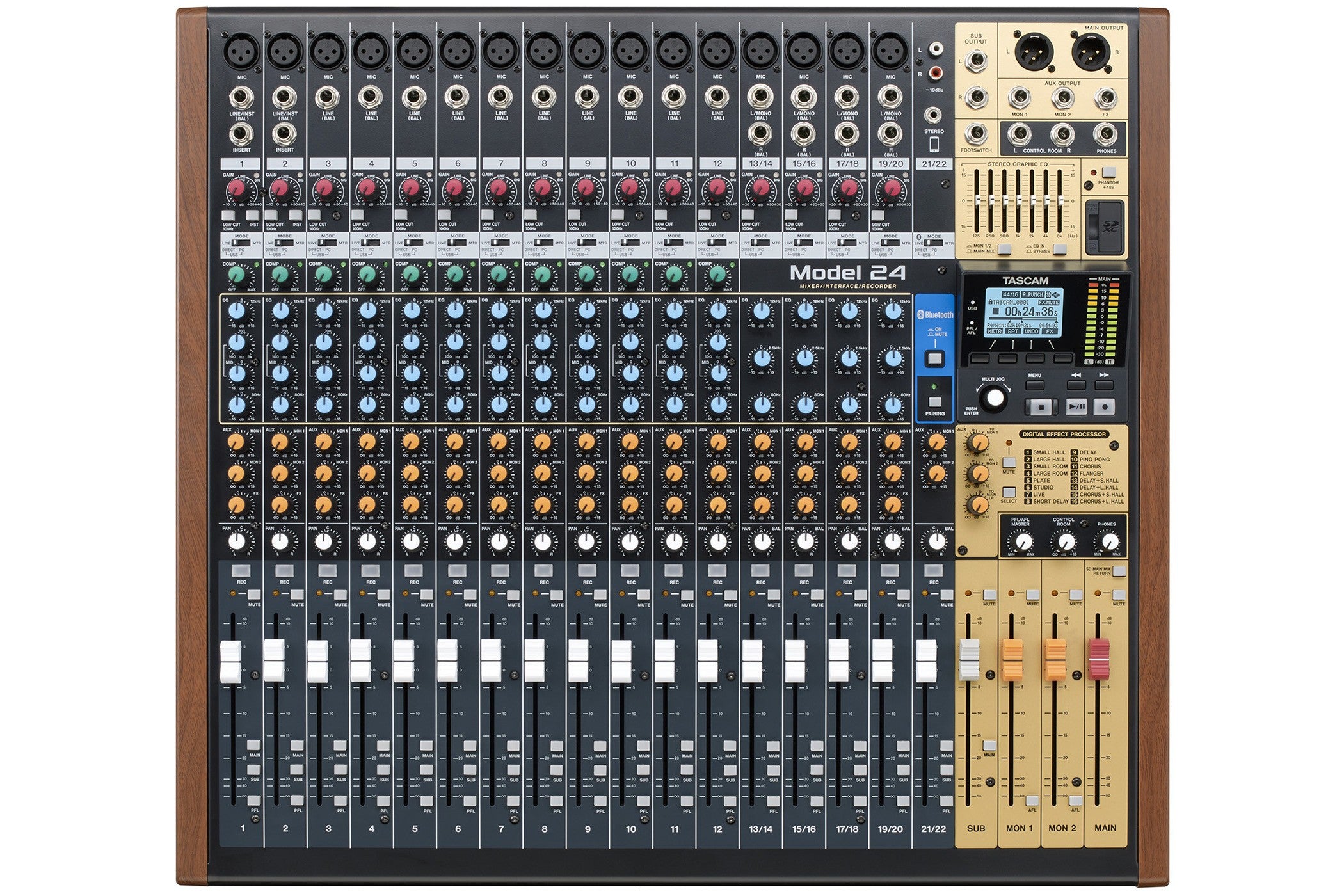Viewport: 1344px width, 896px height.
Task: Select the channel 1 XLR mic input
Action: click(241, 51)
